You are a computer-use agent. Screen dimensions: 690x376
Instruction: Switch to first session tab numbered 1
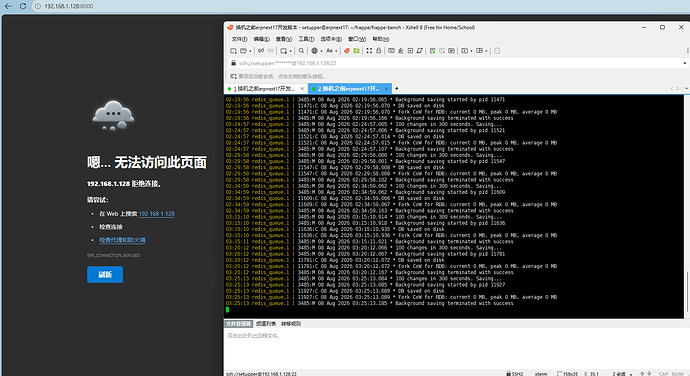coord(263,88)
